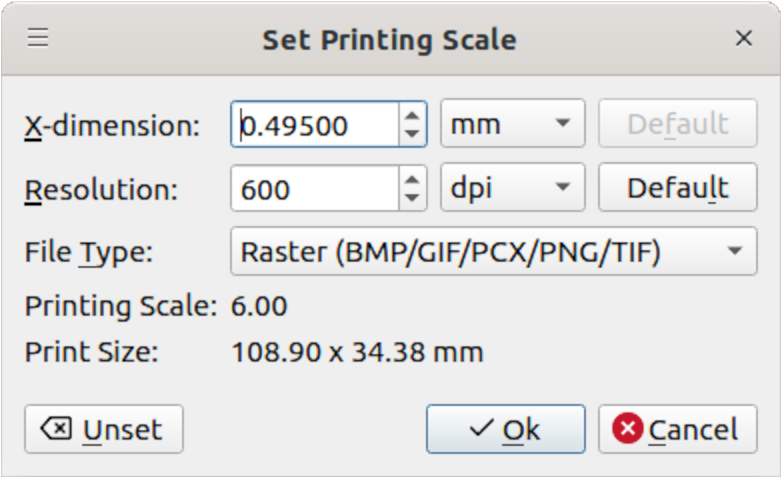The width and height of the screenshot is (782, 478).
Task: Decrease X-dimension with the down arrow
Action: click(x=412, y=135)
